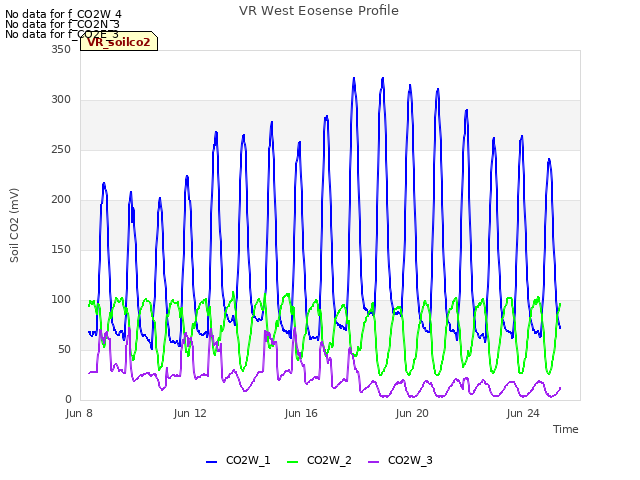The height and width of the screenshot is (480, 640).
Task: Click the 'No data for f_CO2E_3' message
Action: pyautogui.click(x=62, y=34)
